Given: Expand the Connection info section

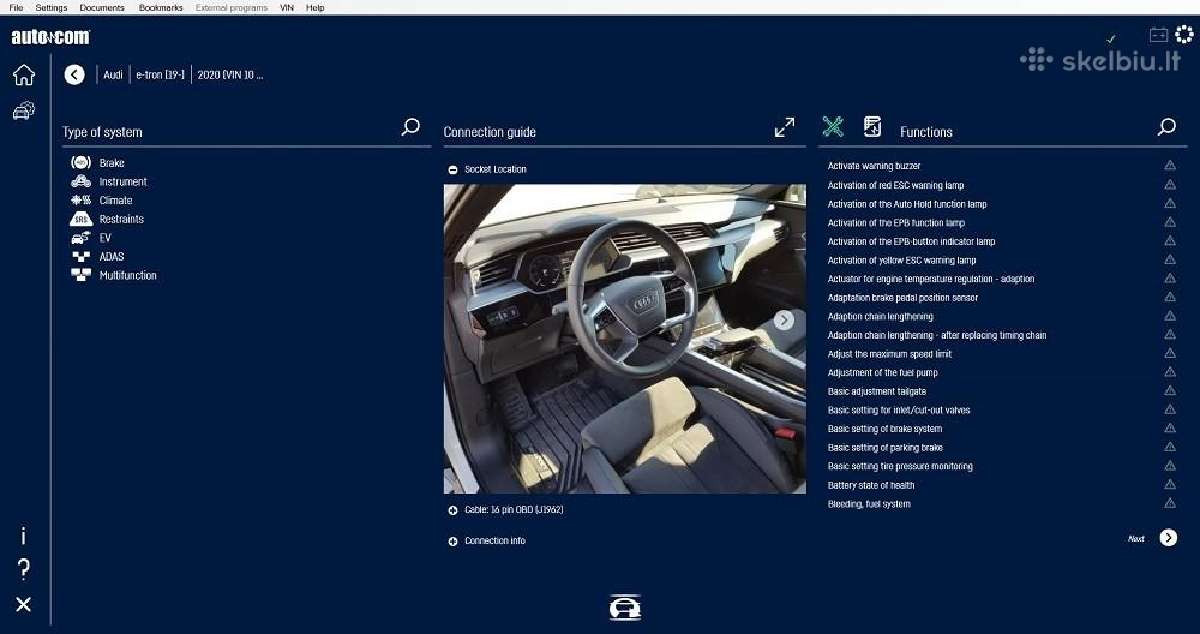Looking at the screenshot, I should pyautogui.click(x=453, y=541).
